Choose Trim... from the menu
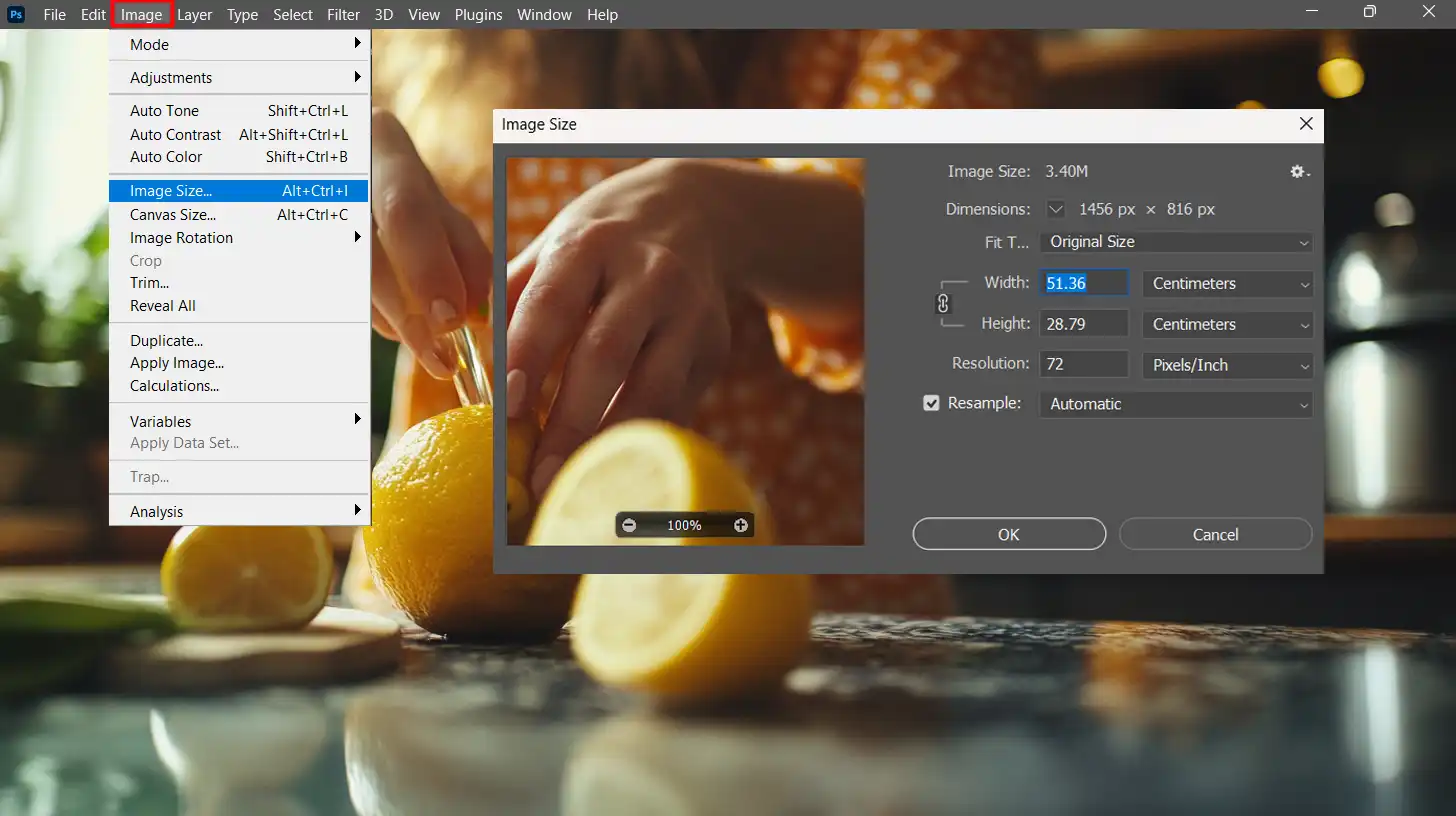1456x816 pixels. tap(239, 283)
